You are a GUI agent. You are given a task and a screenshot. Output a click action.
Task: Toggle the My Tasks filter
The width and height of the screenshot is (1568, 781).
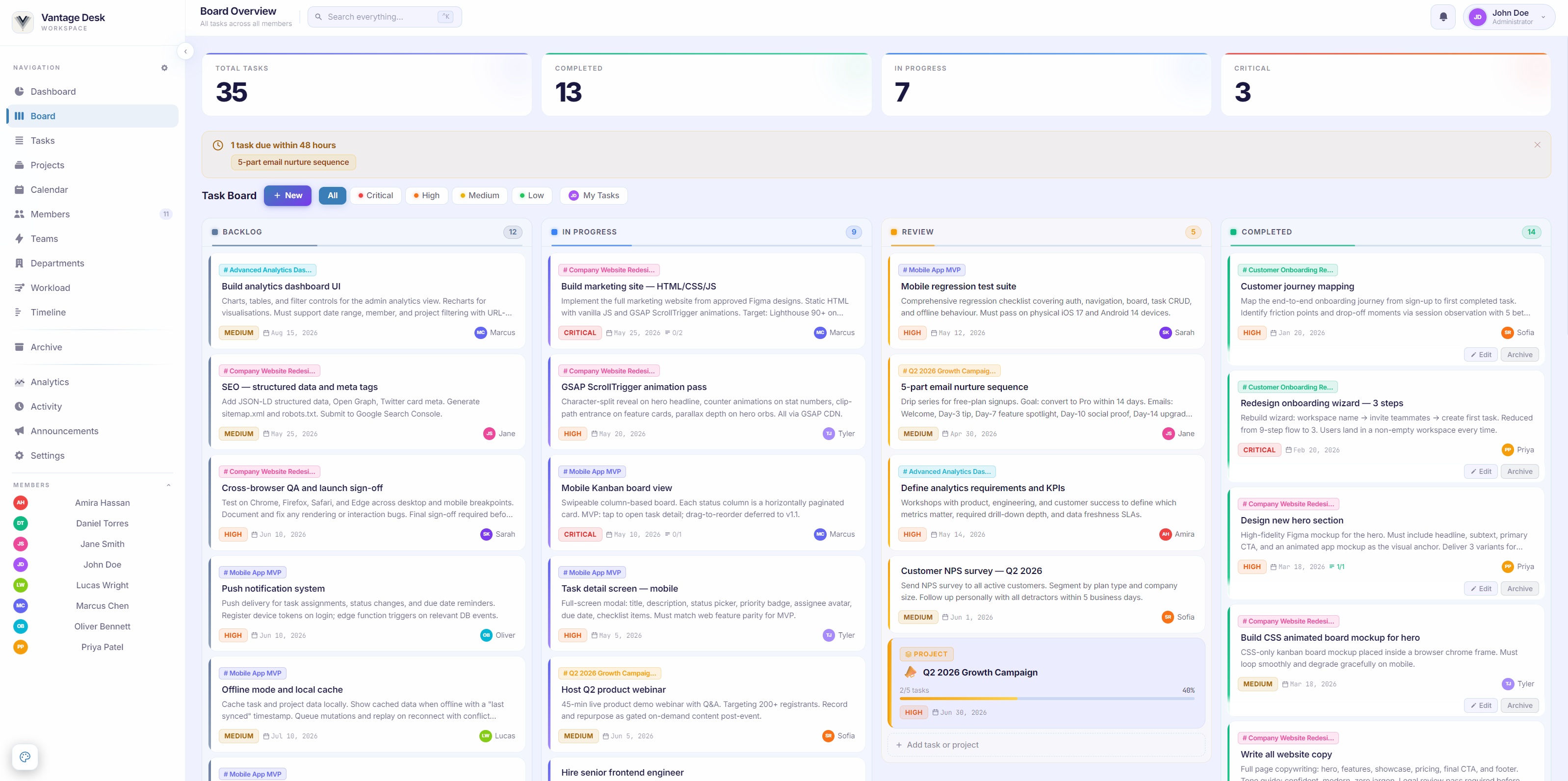click(594, 195)
